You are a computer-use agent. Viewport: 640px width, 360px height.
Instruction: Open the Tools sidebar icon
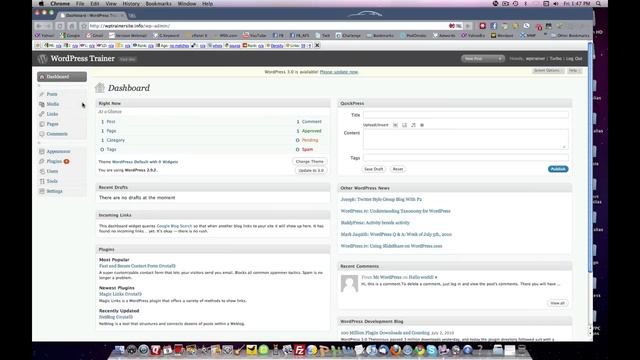click(42, 181)
